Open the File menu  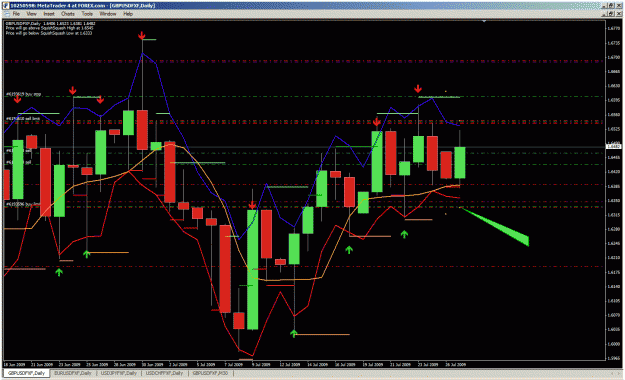16,14
